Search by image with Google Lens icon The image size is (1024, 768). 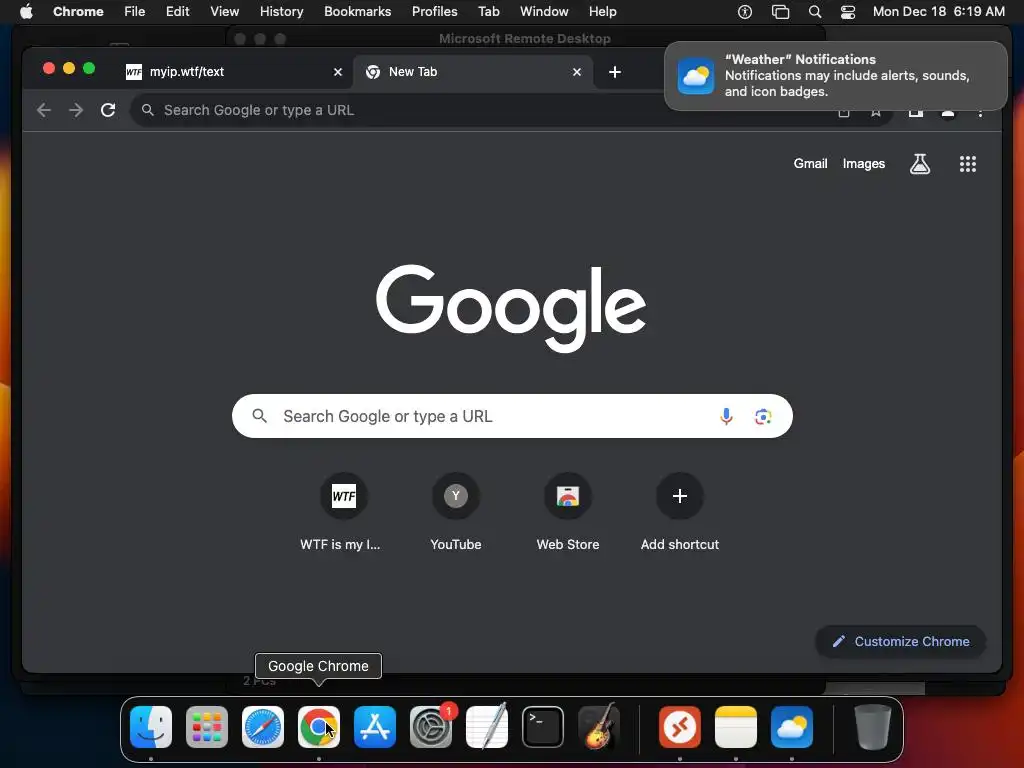click(x=763, y=416)
